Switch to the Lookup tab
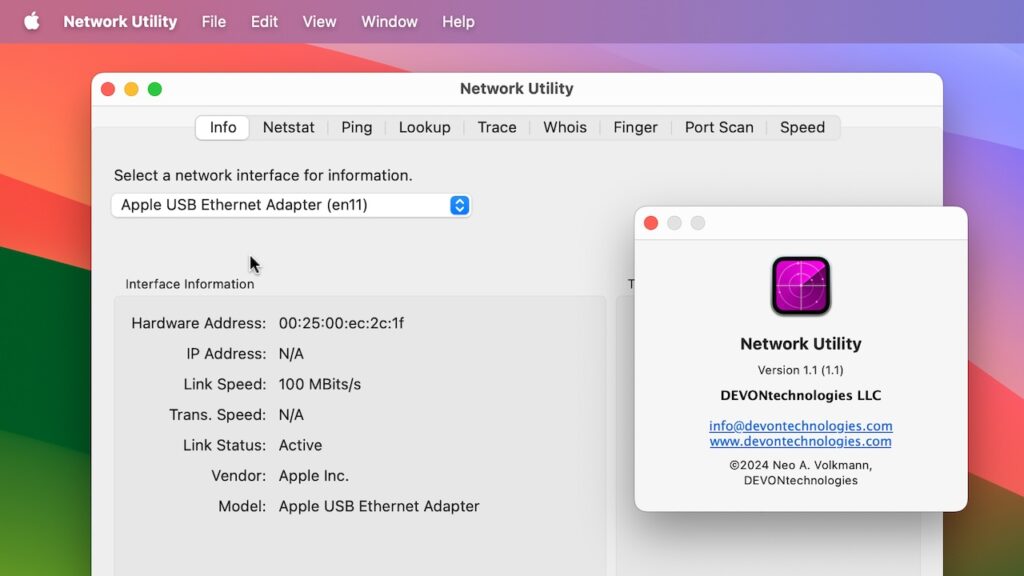Viewport: 1024px width, 576px height. click(424, 127)
